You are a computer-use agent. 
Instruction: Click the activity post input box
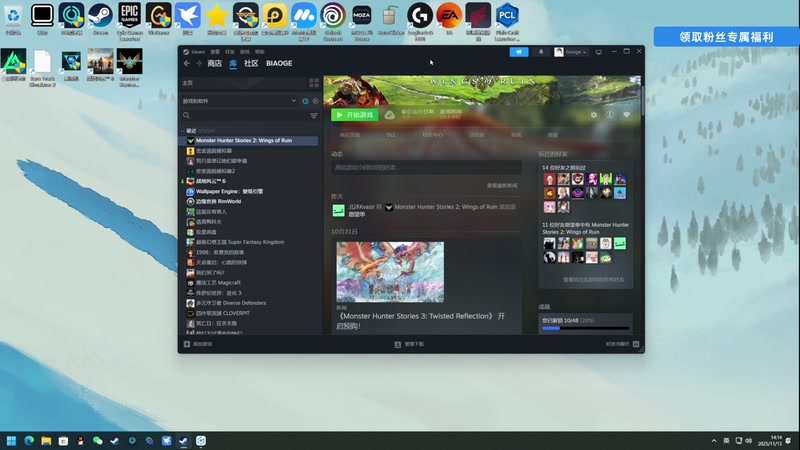[x=426, y=167]
